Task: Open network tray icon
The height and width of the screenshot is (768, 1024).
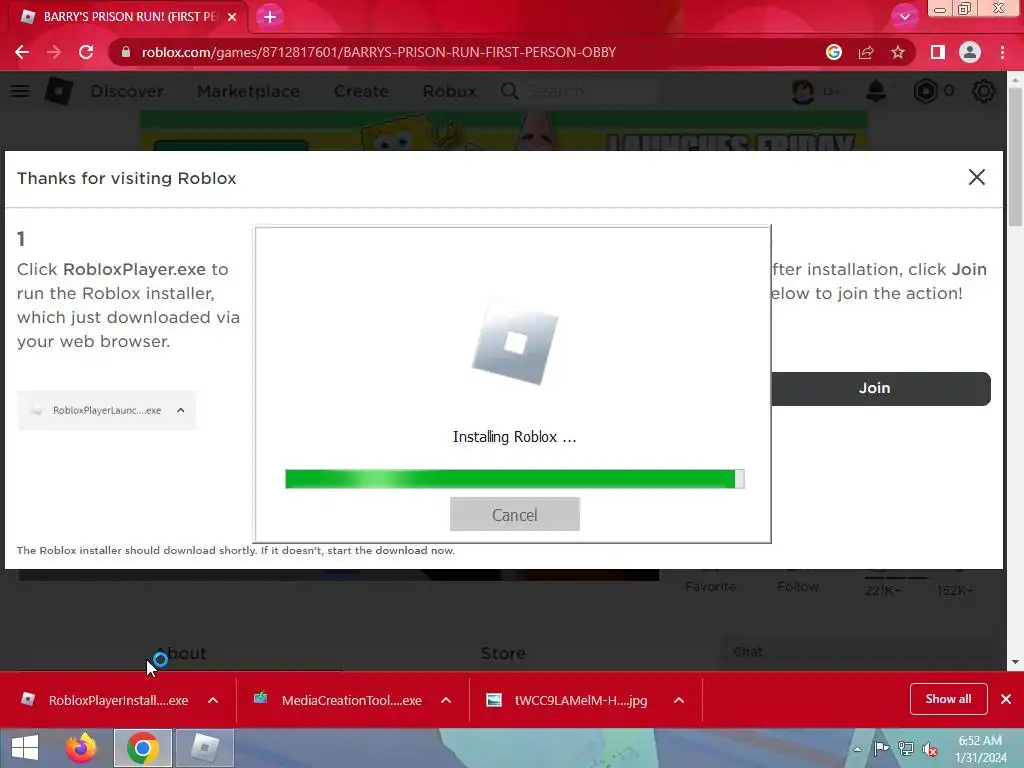Action: (x=906, y=749)
